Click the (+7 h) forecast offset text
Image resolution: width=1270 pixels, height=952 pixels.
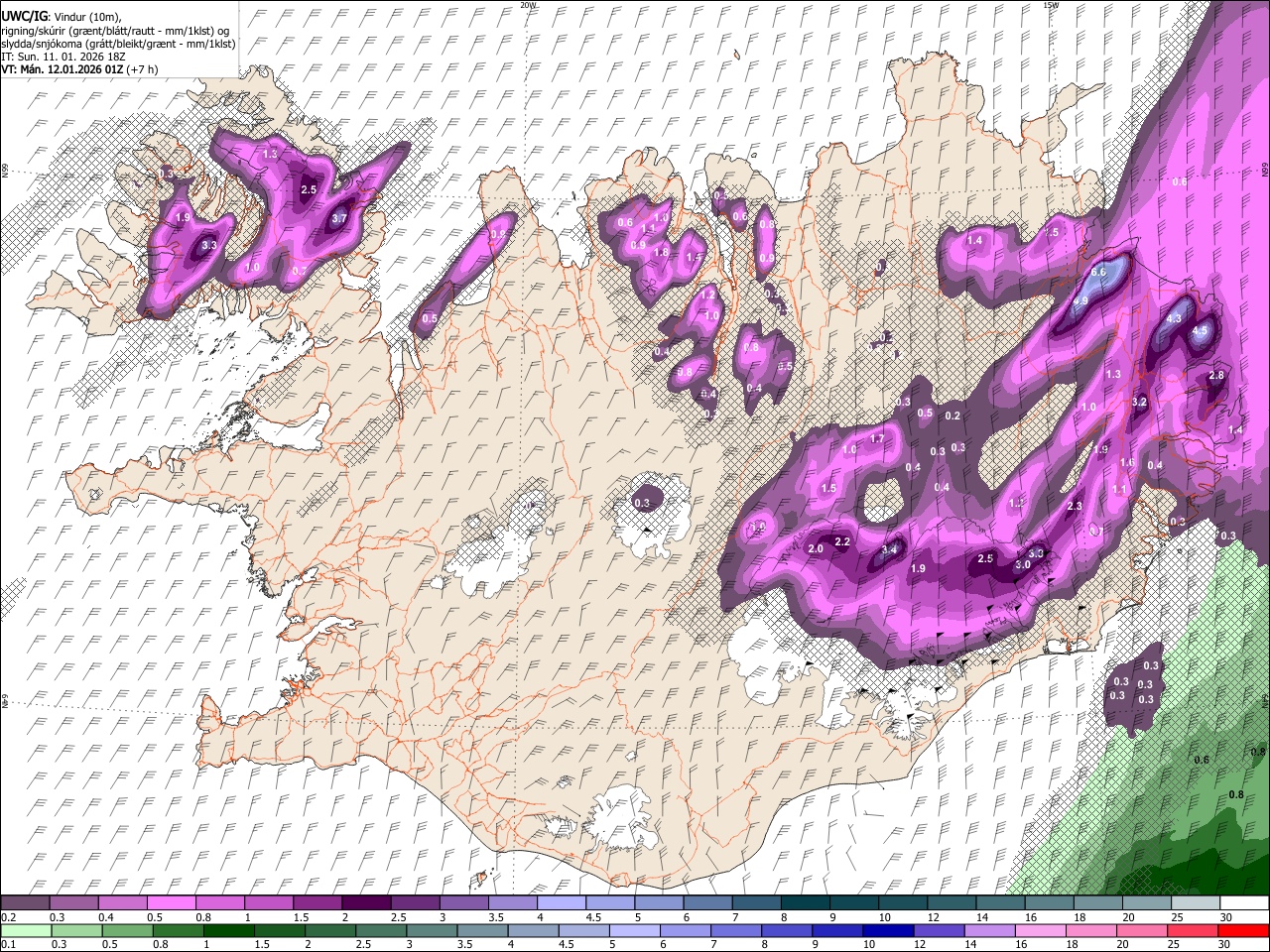pyautogui.click(x=143, y=69)
